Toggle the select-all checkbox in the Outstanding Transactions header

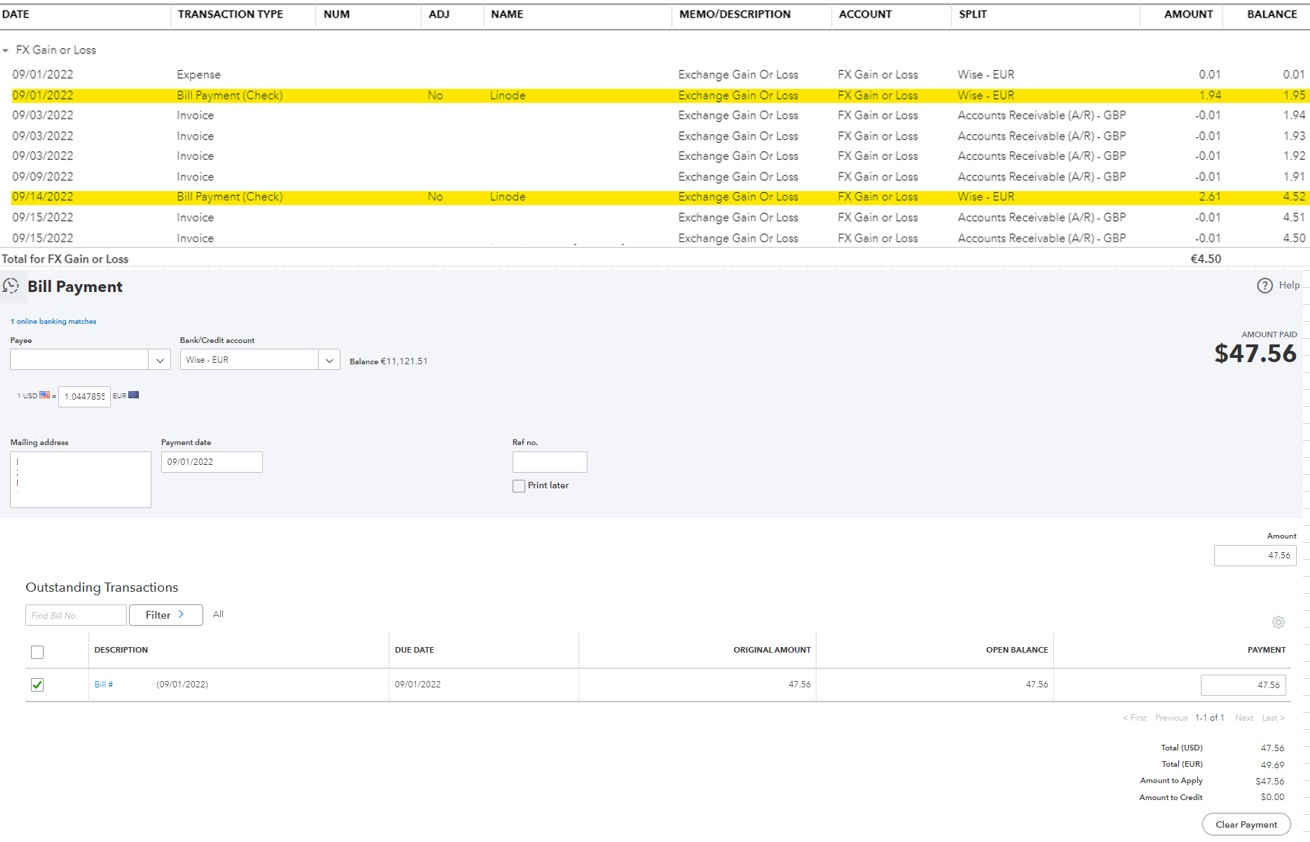37,652
